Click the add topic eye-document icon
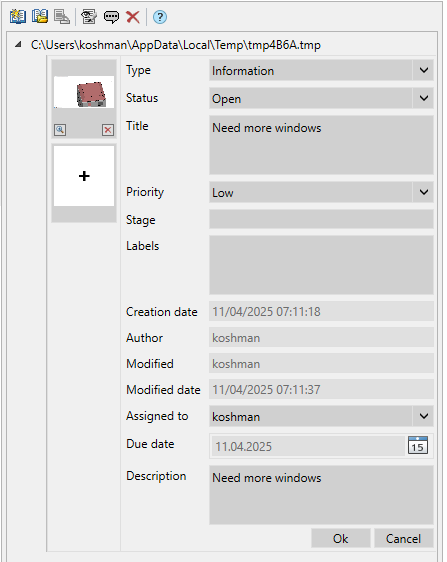This screenshot has height=562, width=447. [x=89, y=16]
